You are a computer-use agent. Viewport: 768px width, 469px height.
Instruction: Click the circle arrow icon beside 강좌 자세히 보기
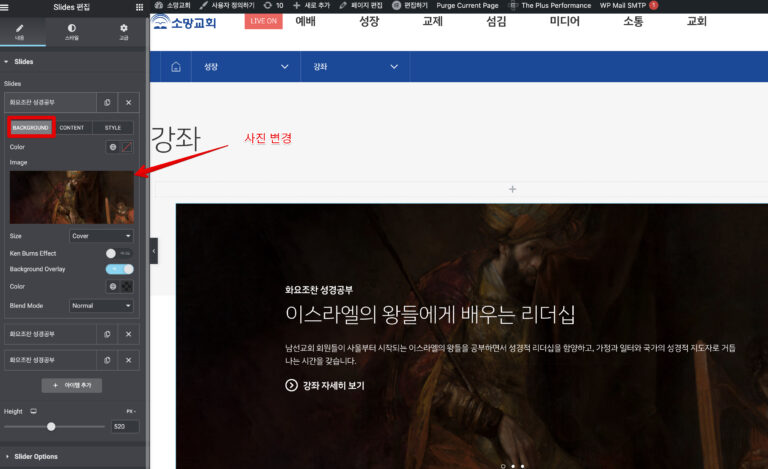pos(291,385)
